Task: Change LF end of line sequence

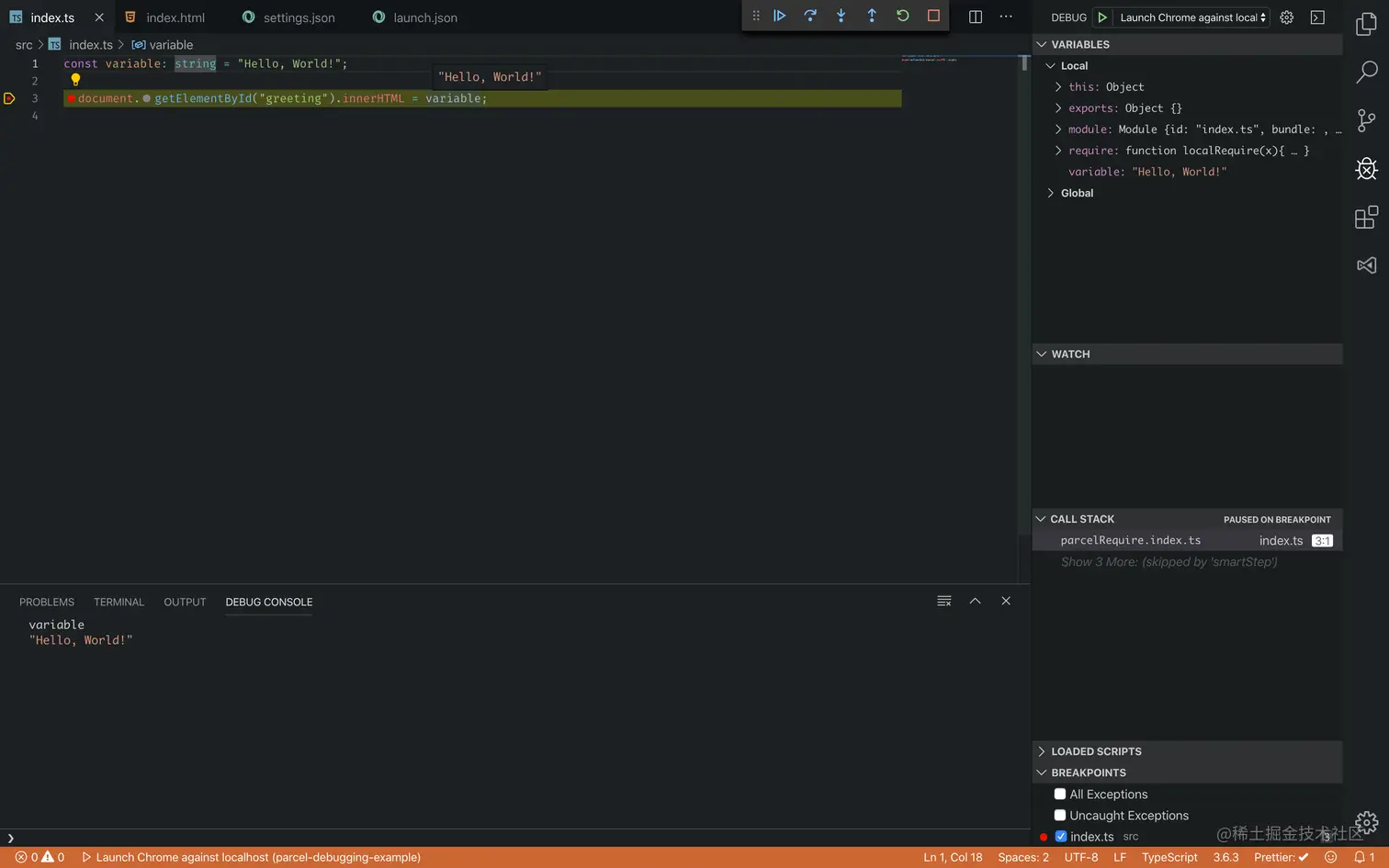Action: pyautogui.click(x=1120, y=857)
